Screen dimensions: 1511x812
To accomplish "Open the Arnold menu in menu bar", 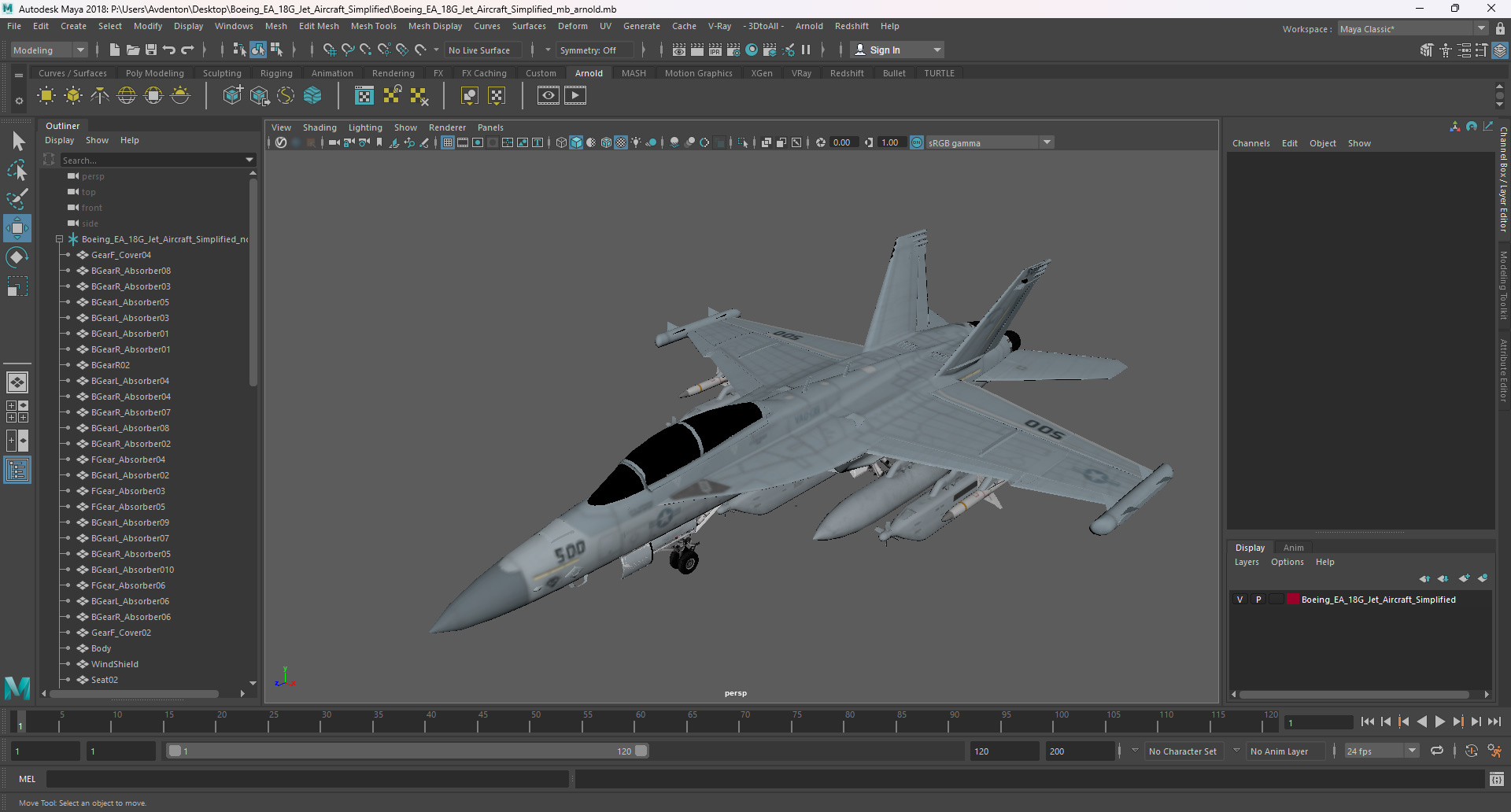I will [x=809, y=26].
